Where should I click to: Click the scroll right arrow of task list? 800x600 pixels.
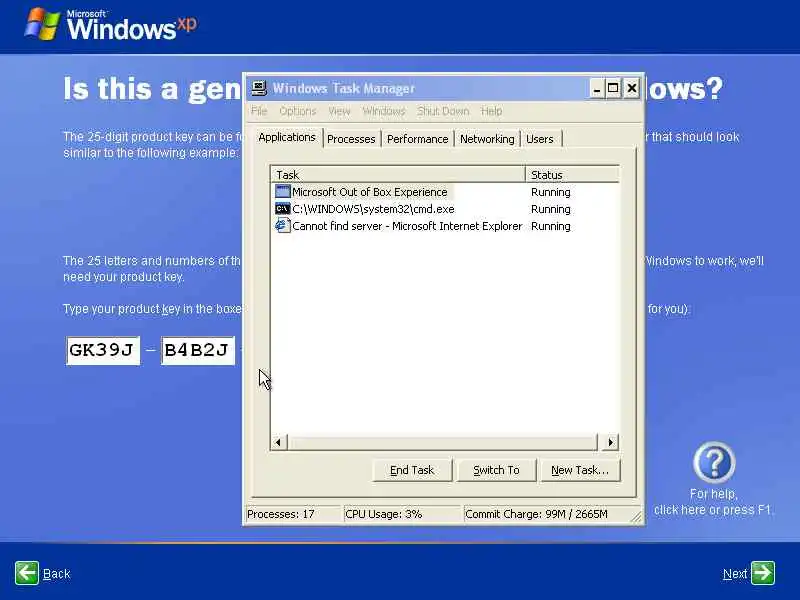(x=610, y=442)
